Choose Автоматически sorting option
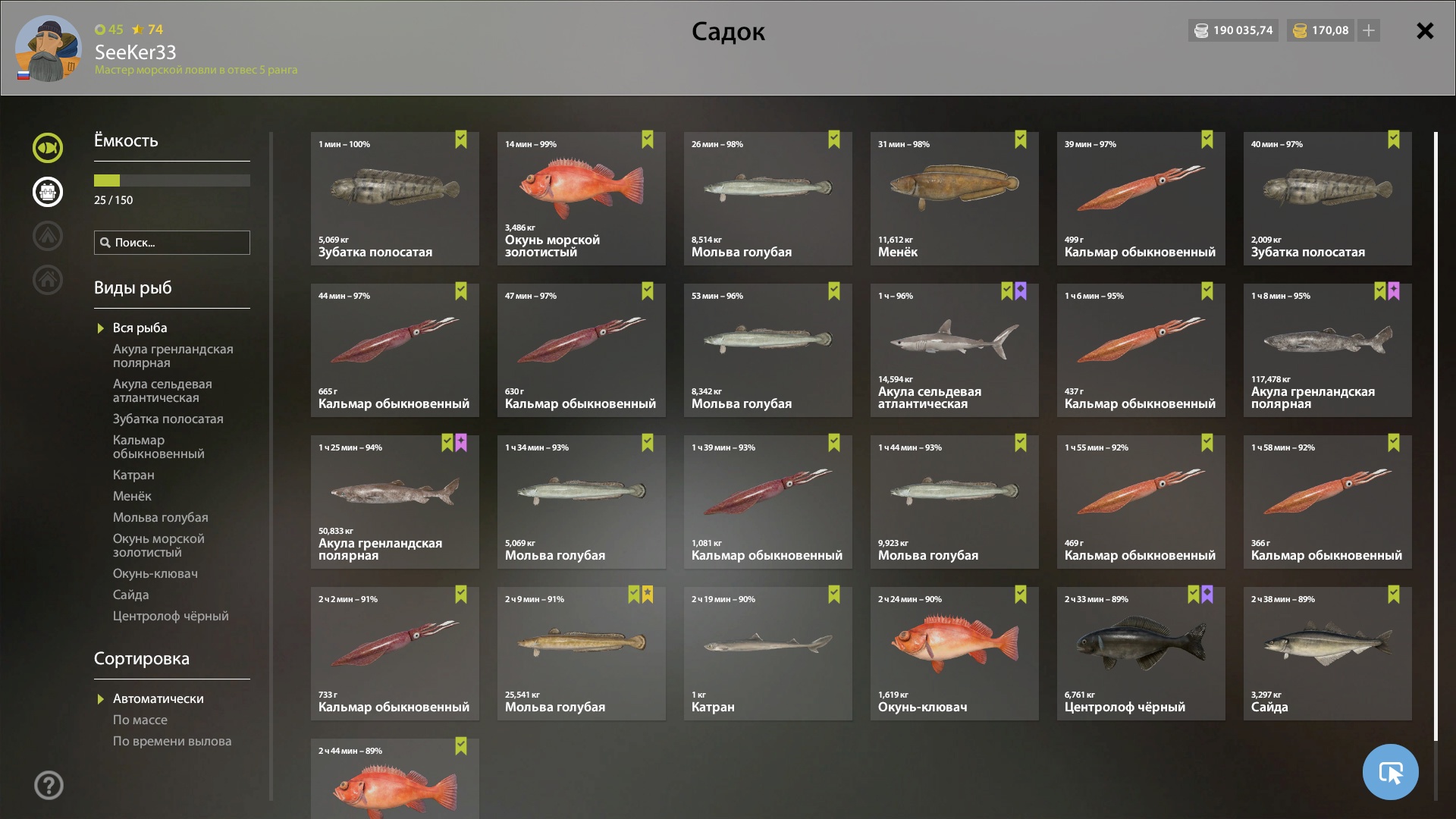Viewport: 1456px width, 819px height. (158, 698)
